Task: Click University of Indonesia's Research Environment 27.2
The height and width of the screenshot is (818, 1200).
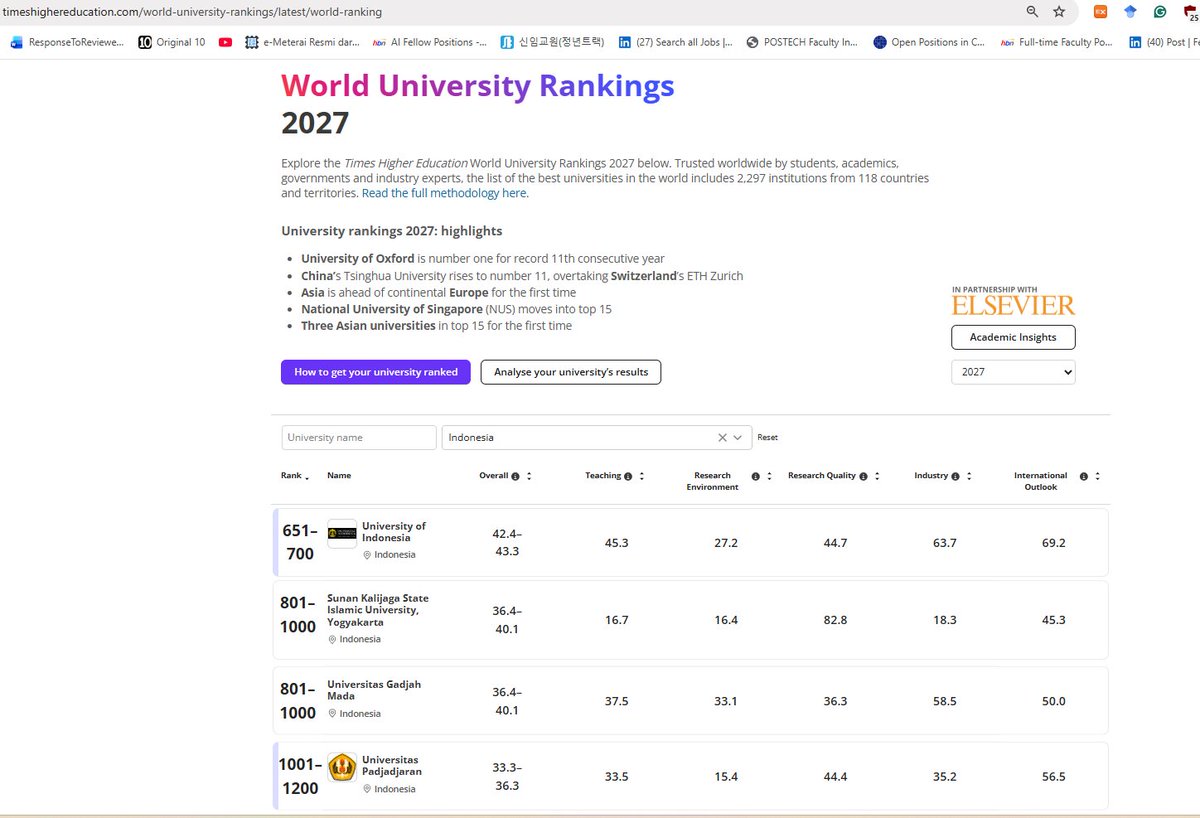Action: (726, 543)
